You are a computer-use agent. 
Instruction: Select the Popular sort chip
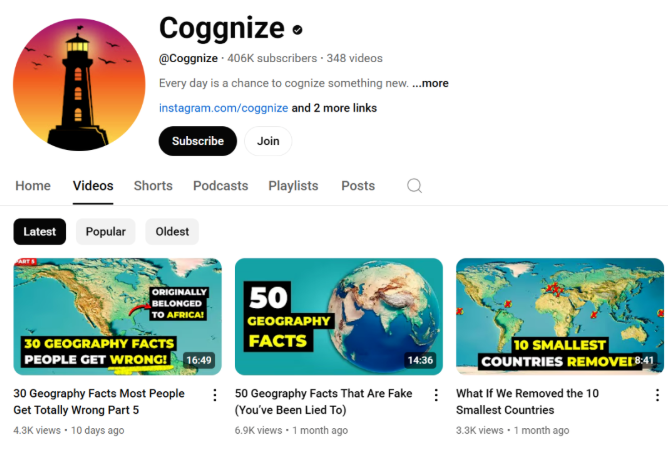click(106, 232)
